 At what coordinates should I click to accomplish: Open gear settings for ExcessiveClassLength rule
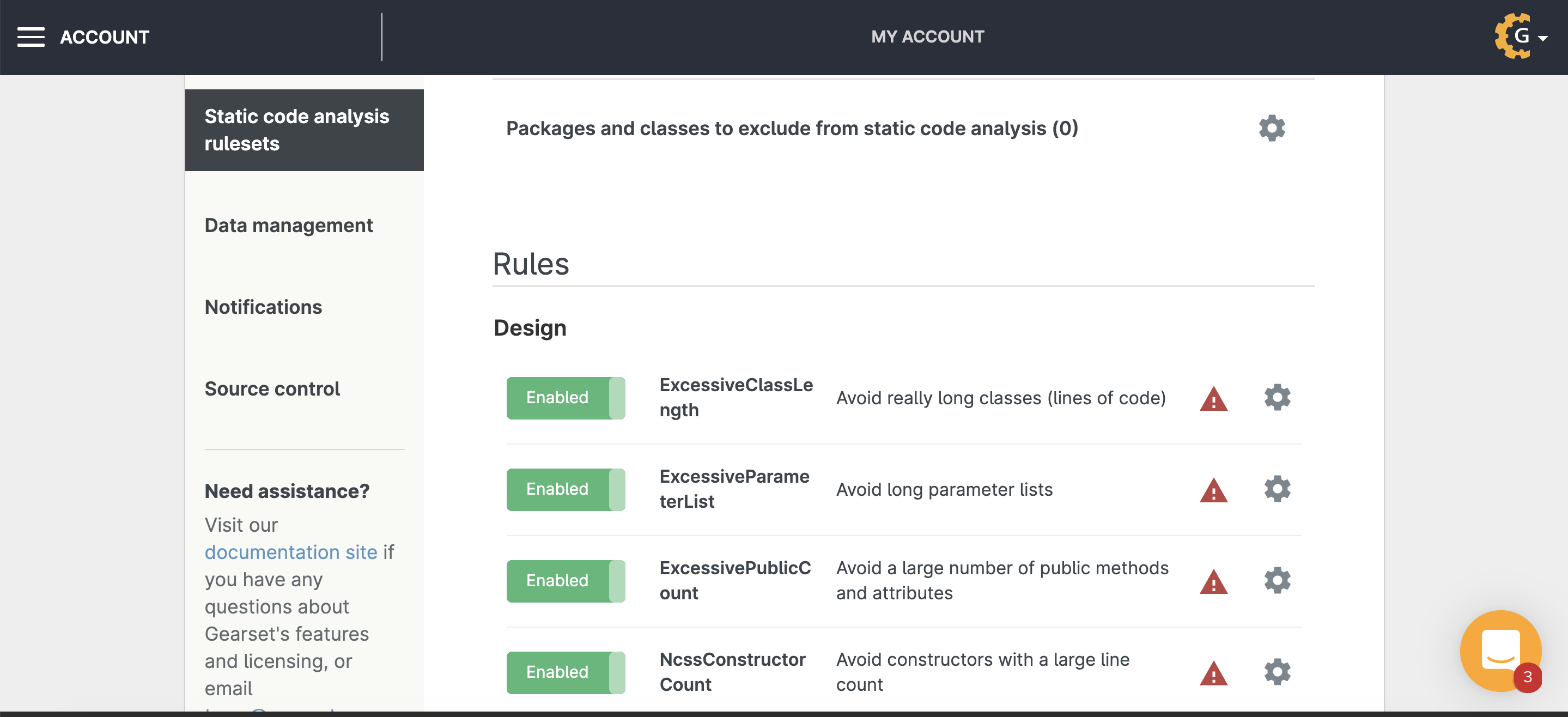coord(1277,397)
